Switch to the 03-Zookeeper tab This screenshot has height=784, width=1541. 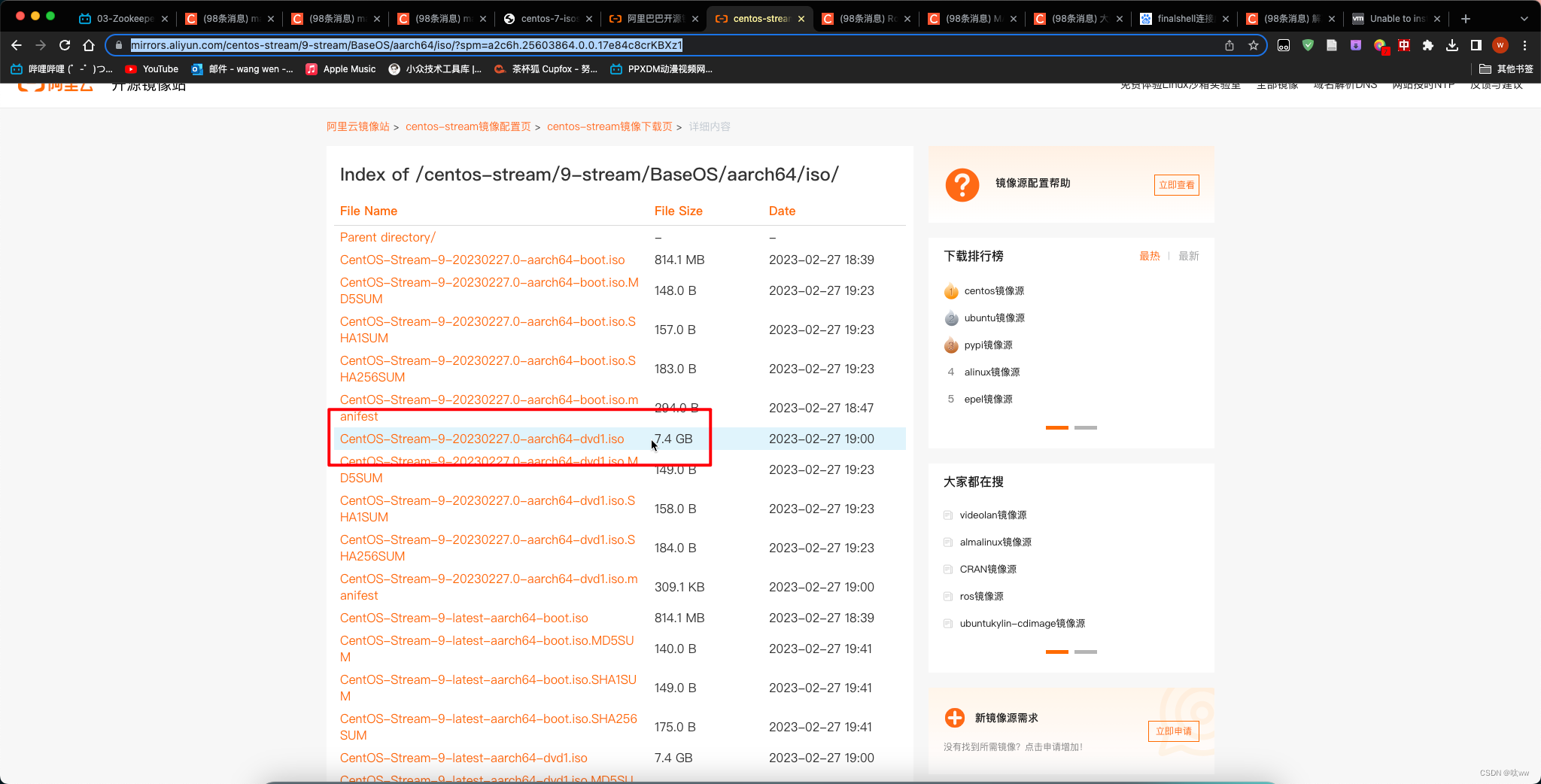123,19
